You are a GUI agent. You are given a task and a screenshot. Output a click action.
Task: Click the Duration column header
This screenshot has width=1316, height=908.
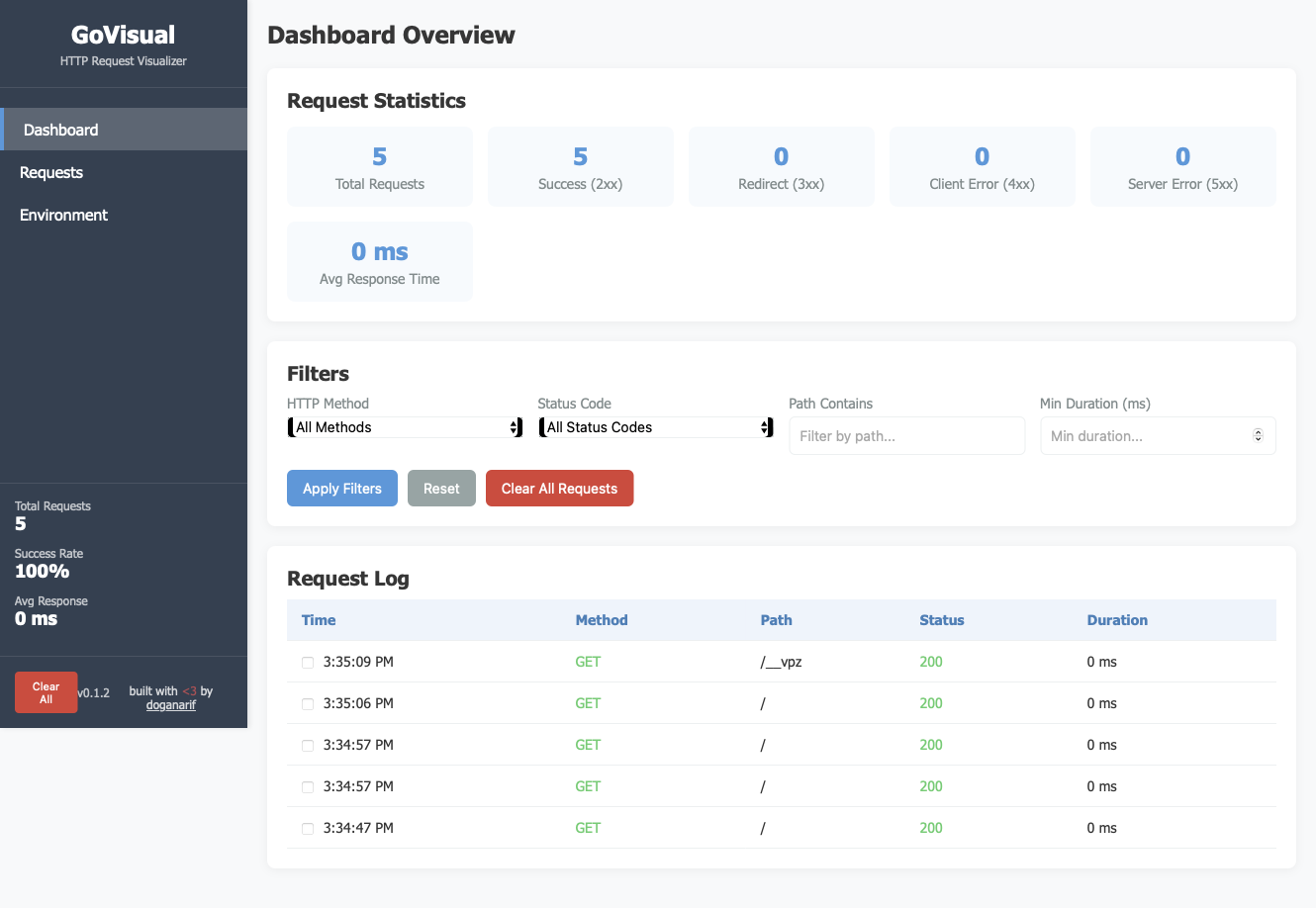[x=1117, y=620]
